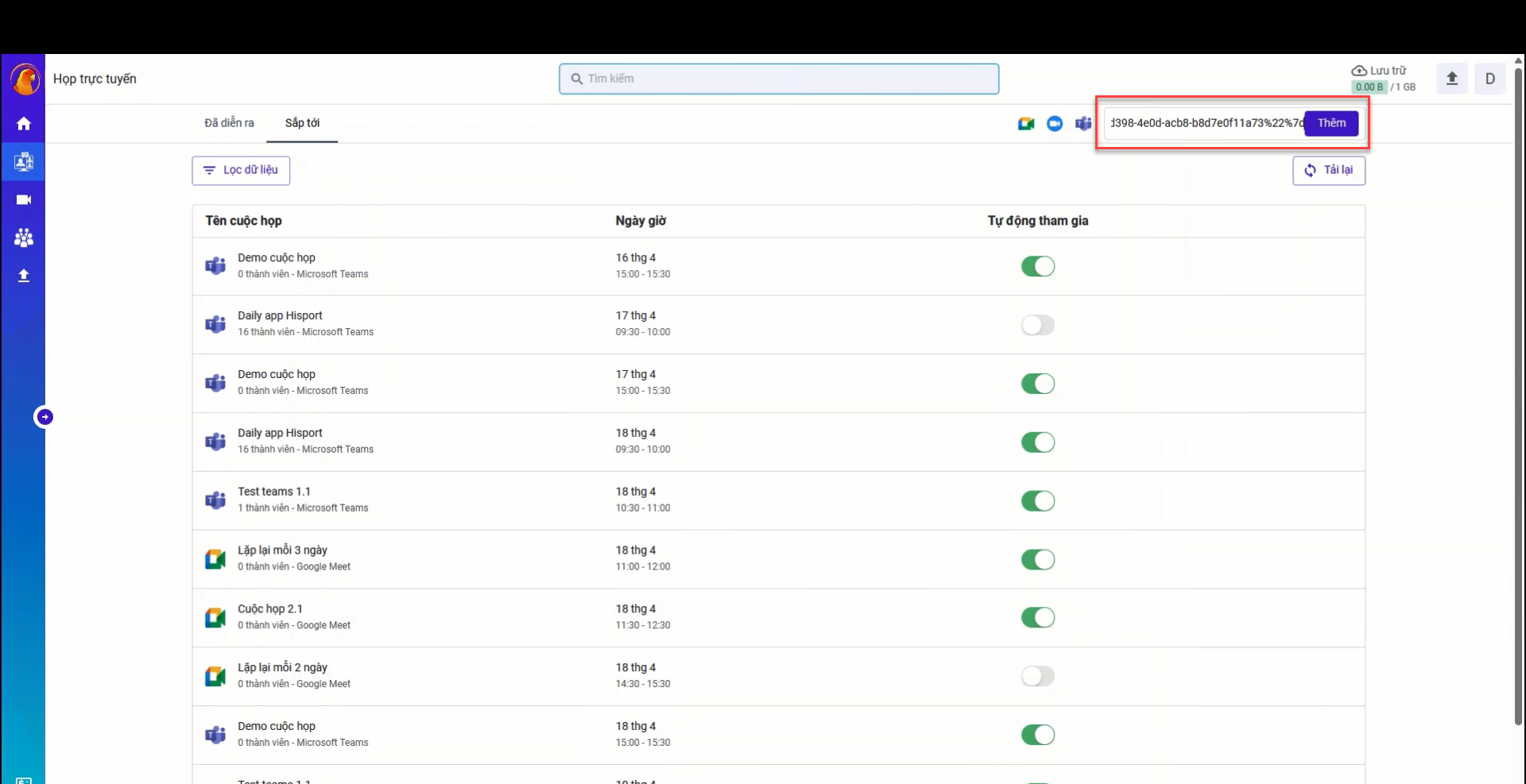Click the Tự động tham gia column header
The width and height of the screenshot is (1526, 784).
(1038, 221)
